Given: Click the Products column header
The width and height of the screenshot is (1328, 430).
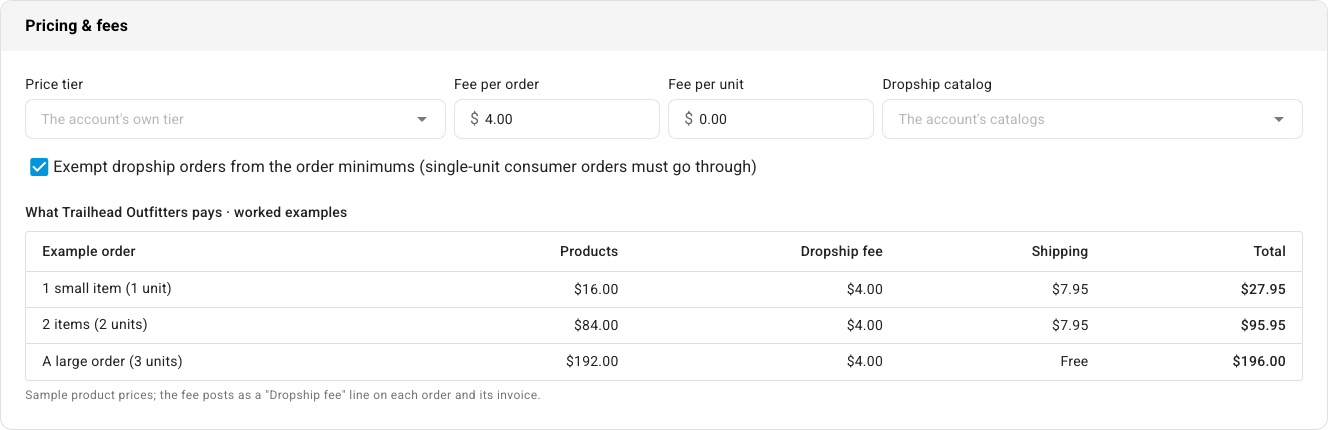Looking at the screenshot, I should [589, 251].
